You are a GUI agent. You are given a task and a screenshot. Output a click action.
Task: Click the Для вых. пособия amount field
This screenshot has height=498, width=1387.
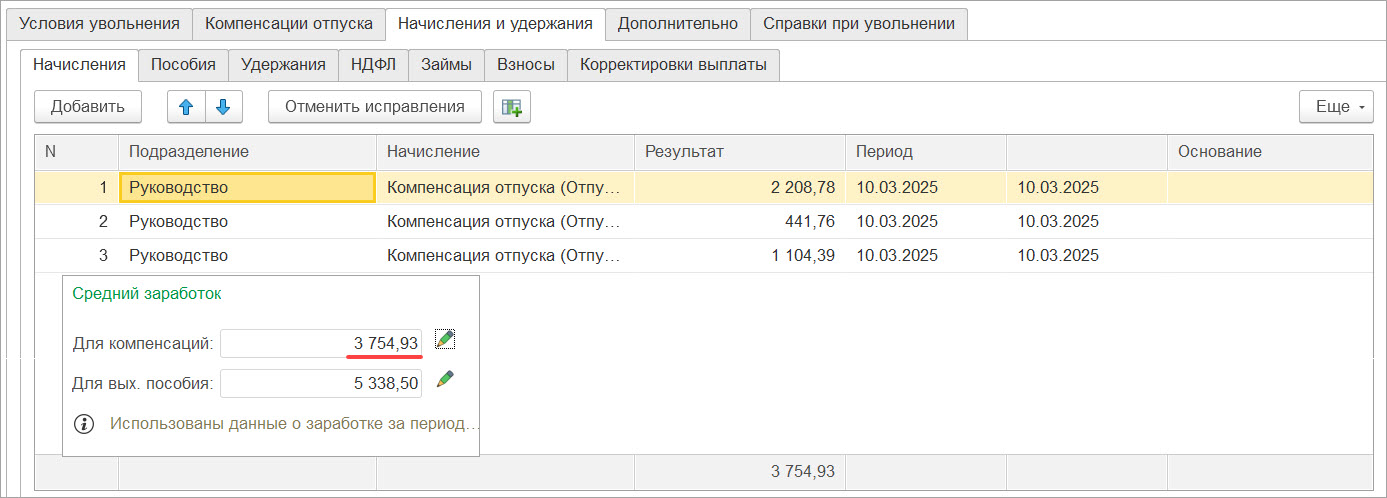tap(320, 383)
